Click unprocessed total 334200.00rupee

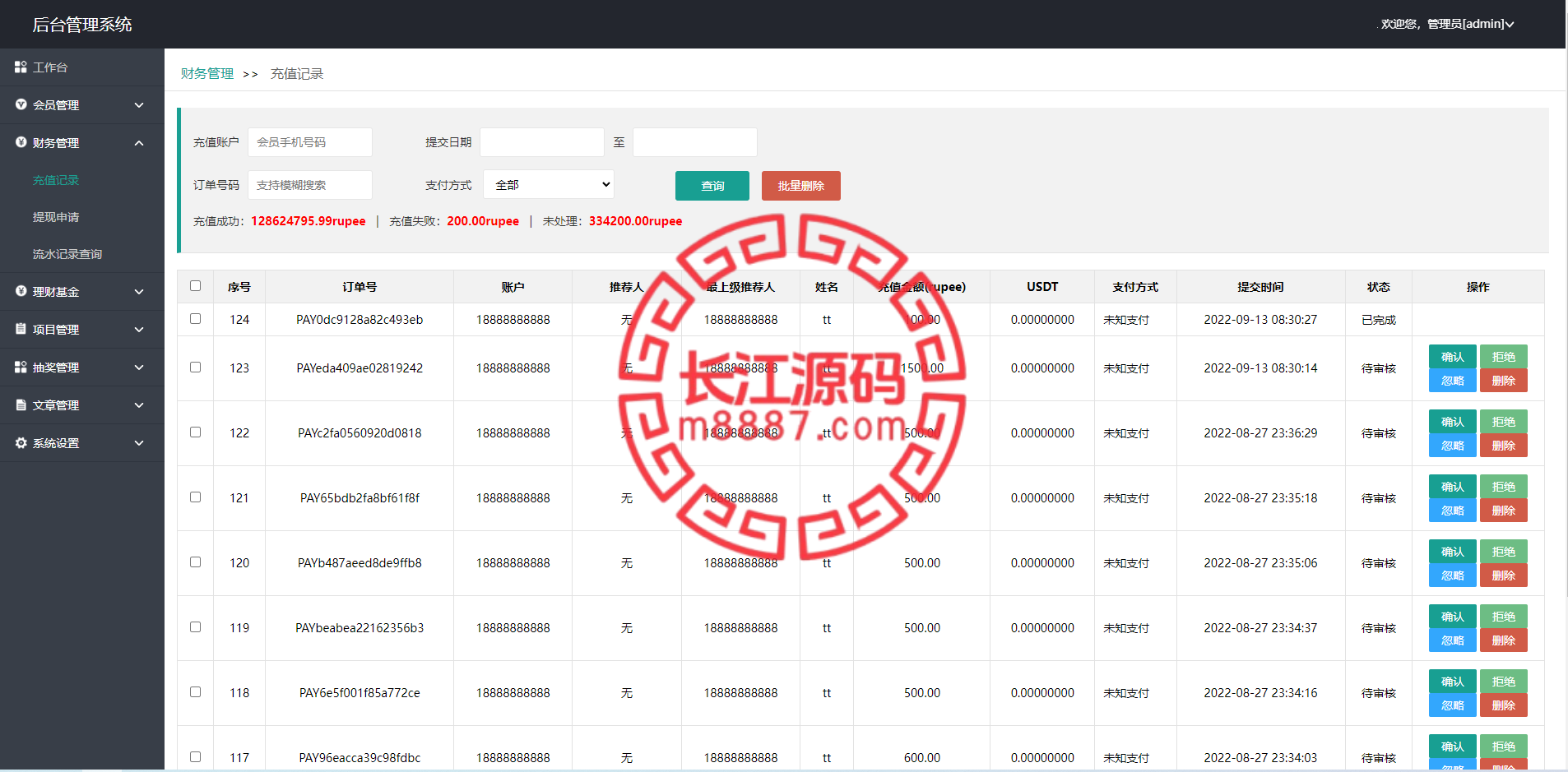tap(635, 221)
